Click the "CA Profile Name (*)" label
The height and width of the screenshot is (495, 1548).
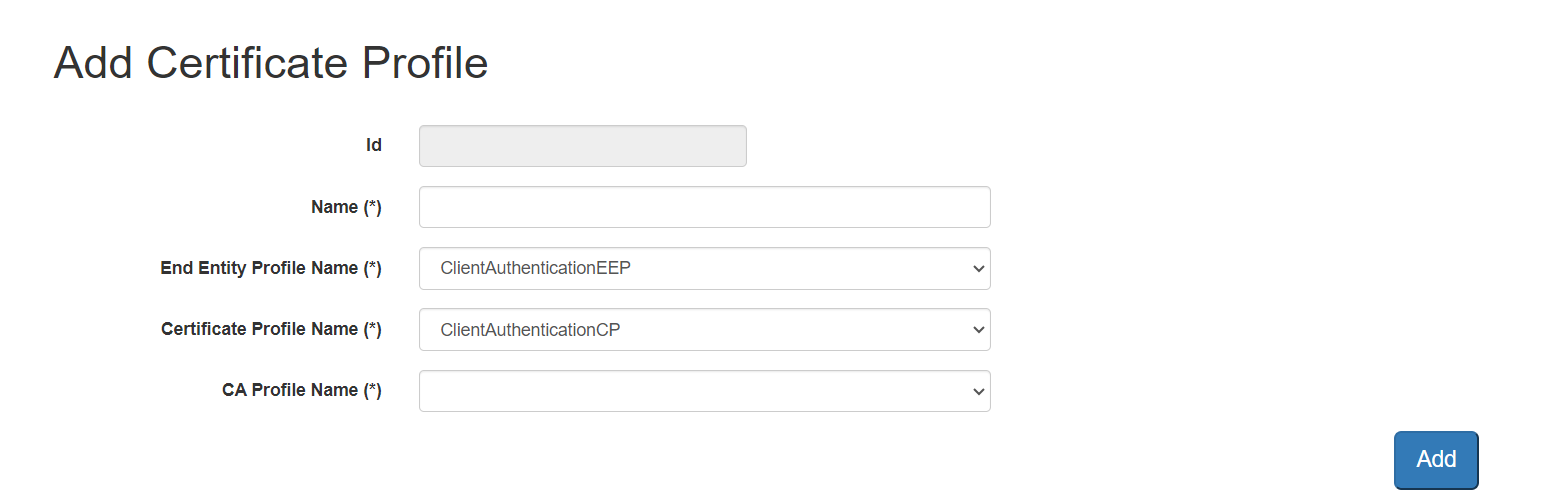pos(301,390)
